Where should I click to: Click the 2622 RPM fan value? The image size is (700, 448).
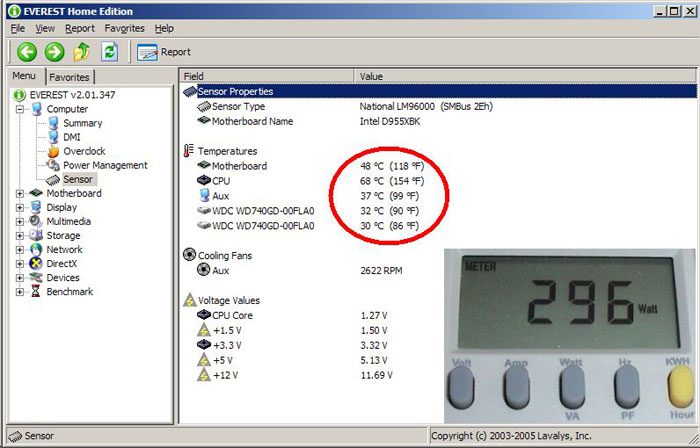click(381, 270)
